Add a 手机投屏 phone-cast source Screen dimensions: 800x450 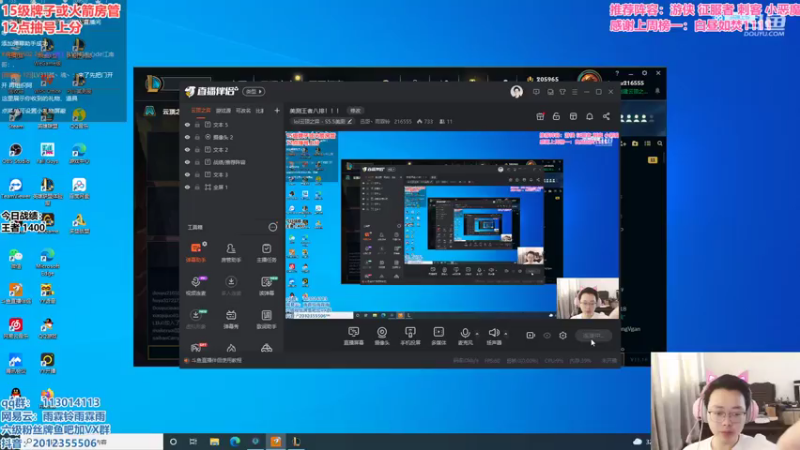pyautogui.click(x=410, y=336)
